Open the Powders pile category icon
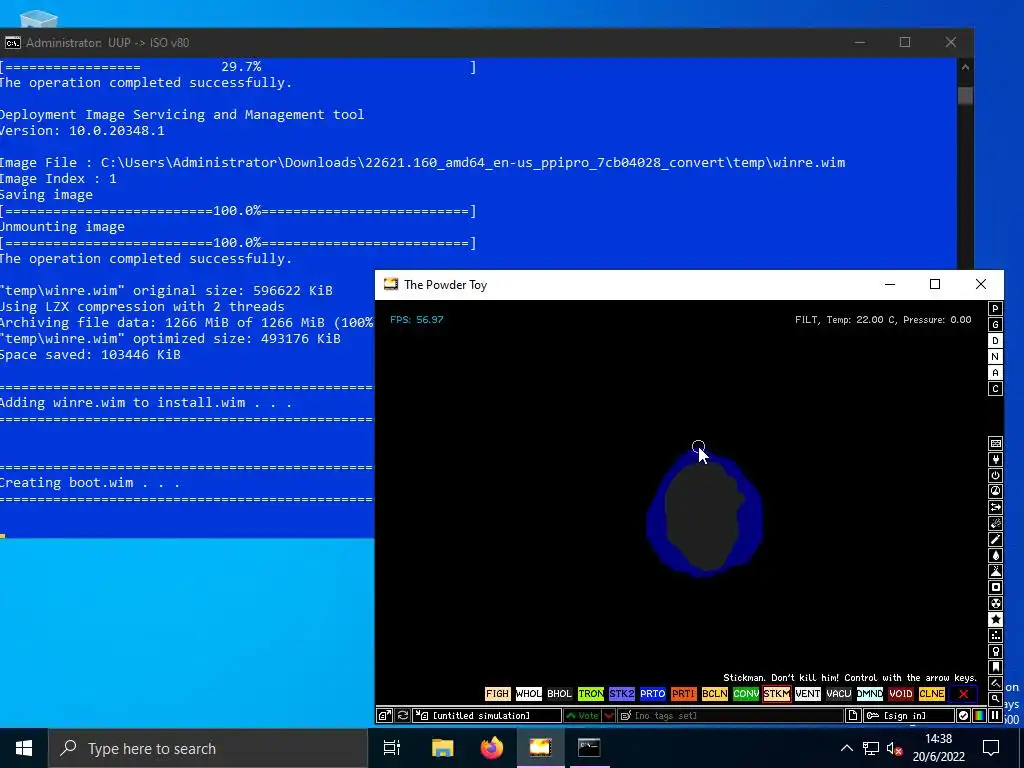Viewport: 1024px width, 768px height. [x=995, y=571]
